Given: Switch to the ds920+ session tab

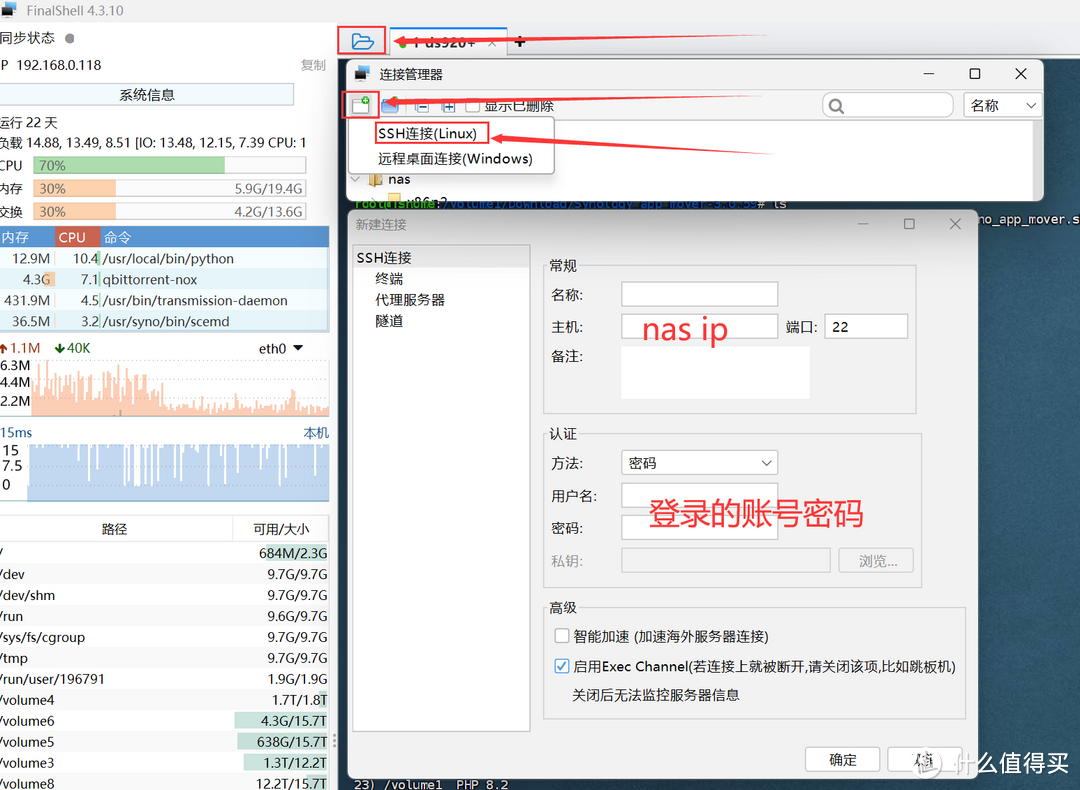Looking at the screenshot, I should click(x=445, y=42).
